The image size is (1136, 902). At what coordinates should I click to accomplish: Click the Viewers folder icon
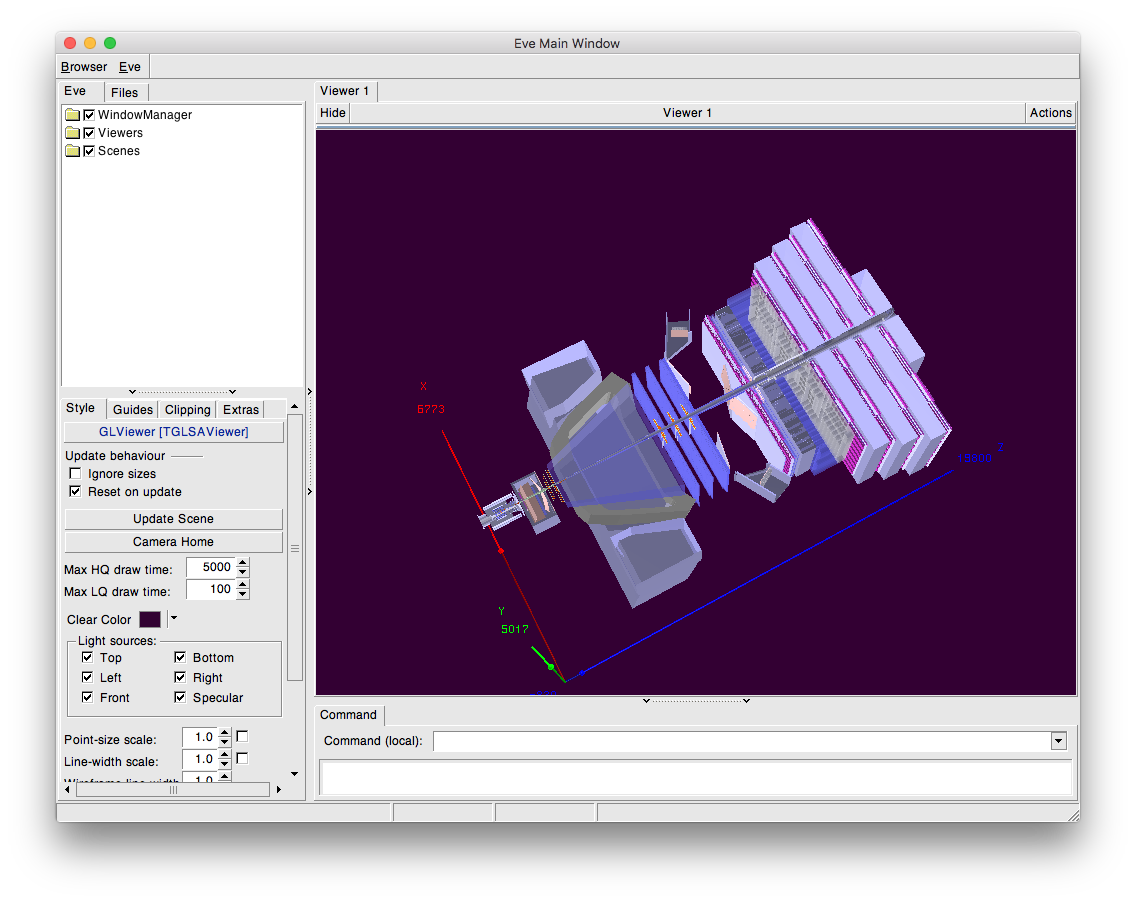pos(72,133)
